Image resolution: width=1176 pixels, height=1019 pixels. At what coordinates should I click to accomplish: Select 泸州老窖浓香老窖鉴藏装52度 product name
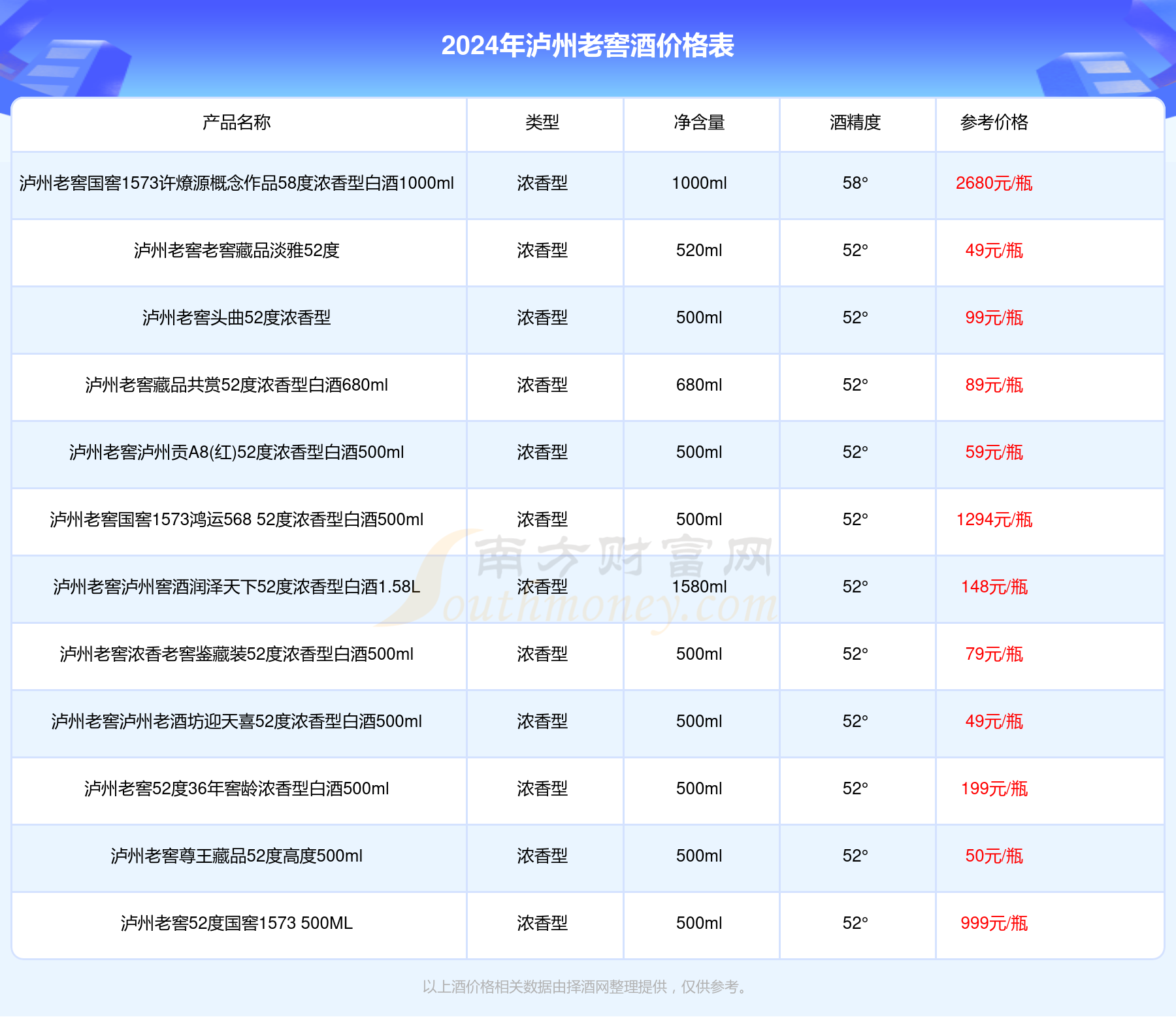click(x=237, y=655)
